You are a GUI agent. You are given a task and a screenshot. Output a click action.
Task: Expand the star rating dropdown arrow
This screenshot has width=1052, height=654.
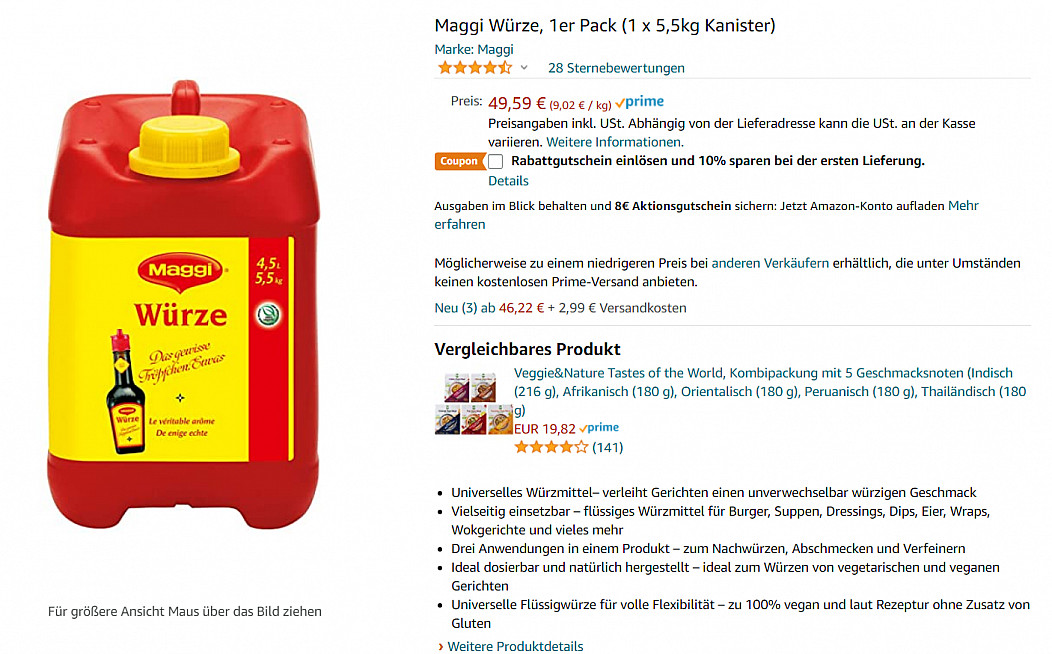[x=524, y=68]
